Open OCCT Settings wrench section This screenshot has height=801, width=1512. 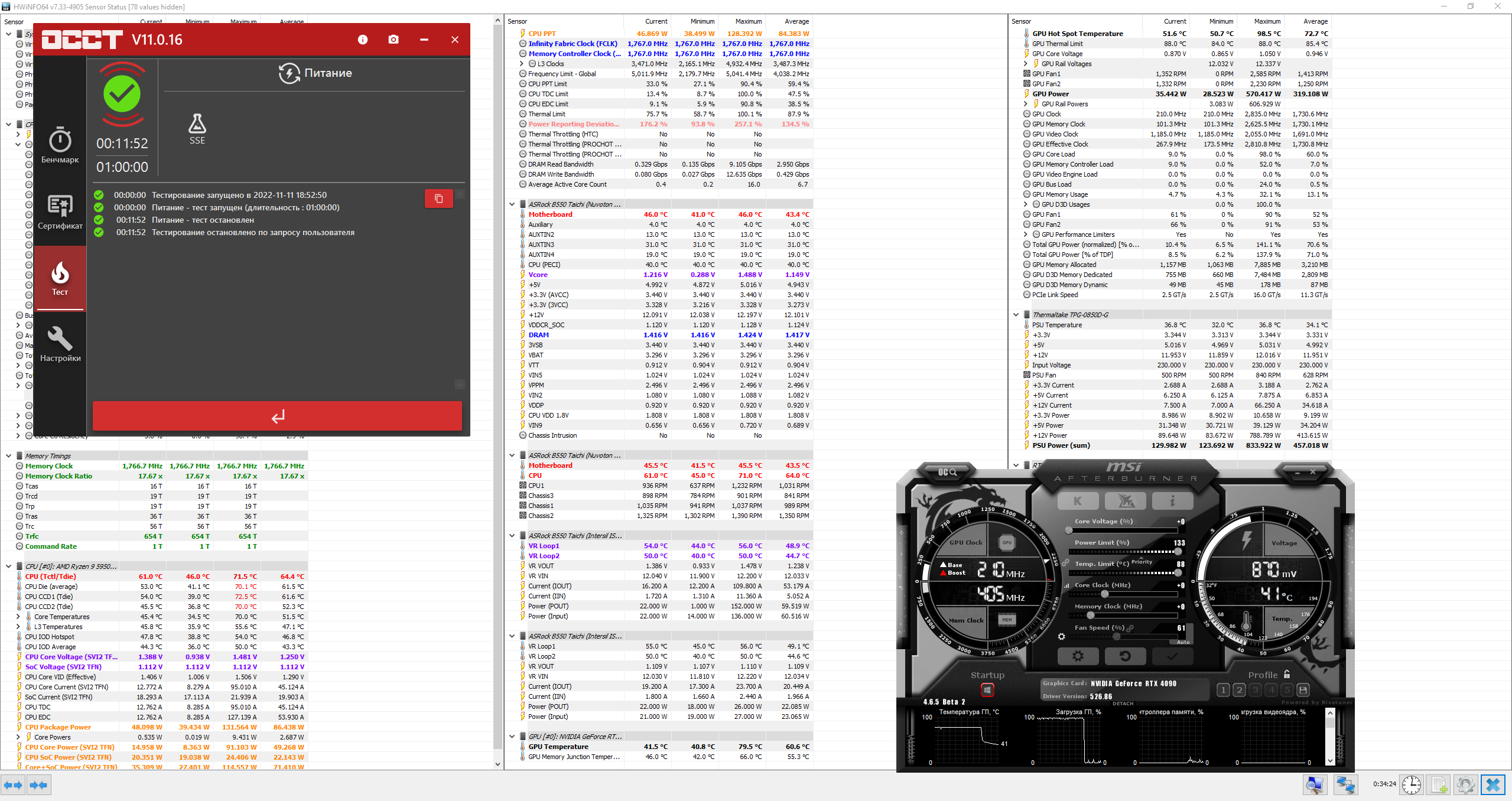[60, 344]
